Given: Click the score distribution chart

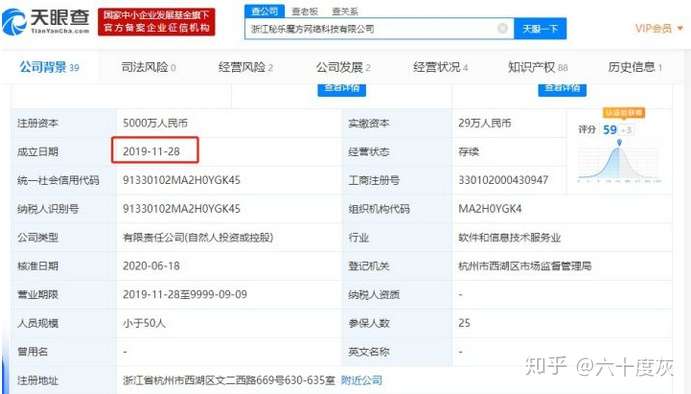Looking at the screenshot, I should click(619, 162).
